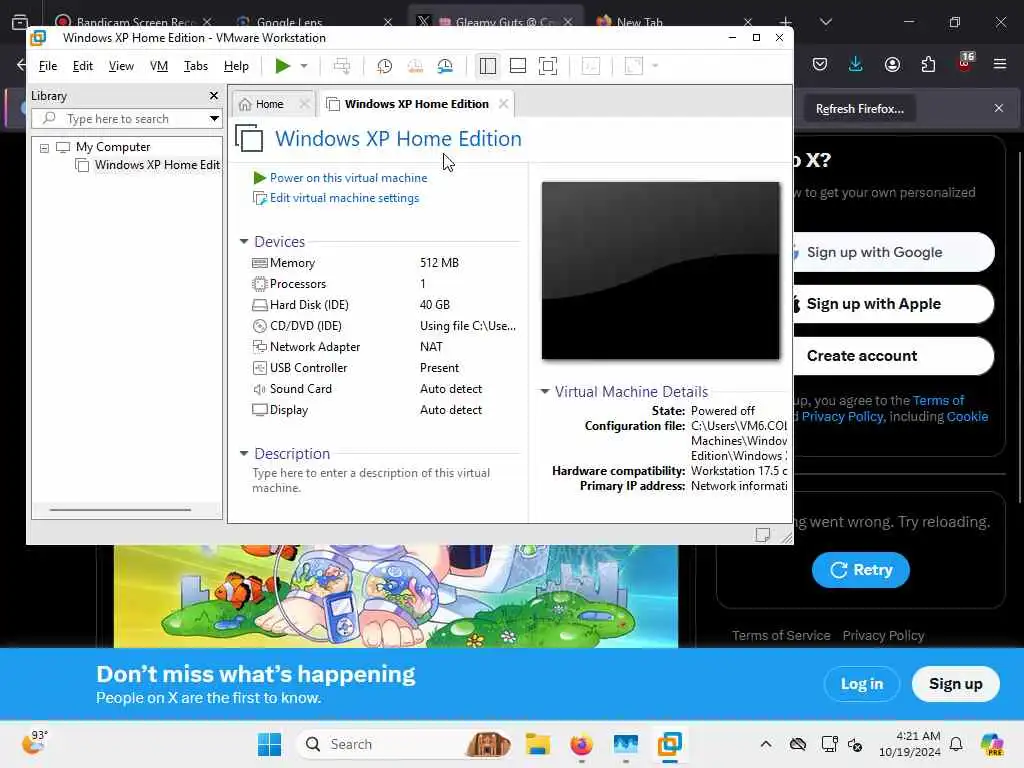The height and width of the screenshot is (768, 1024).
Task: Close the Library panel
Action: (214, 95)
